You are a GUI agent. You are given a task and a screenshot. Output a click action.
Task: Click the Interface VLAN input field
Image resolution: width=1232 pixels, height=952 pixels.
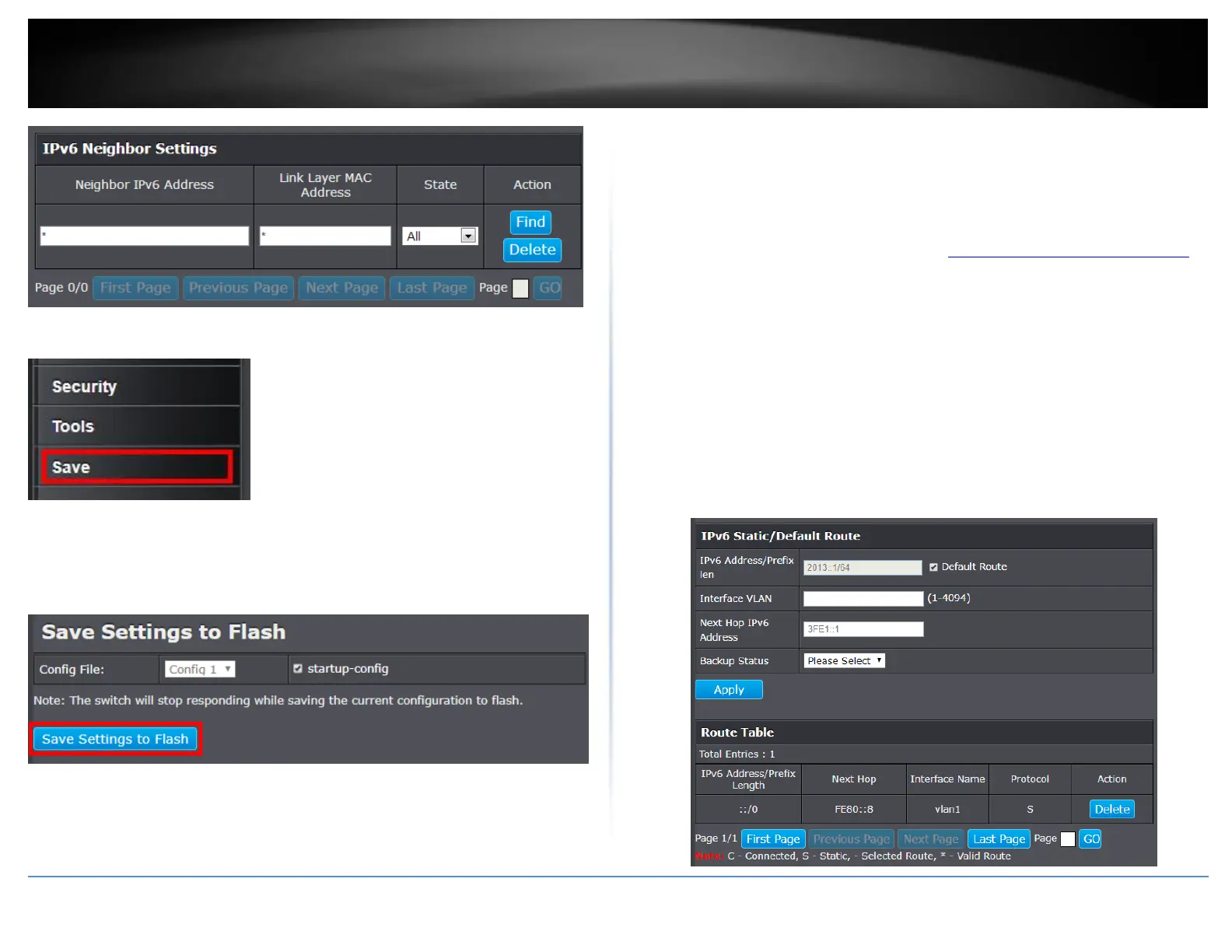(x=863, y=599)
